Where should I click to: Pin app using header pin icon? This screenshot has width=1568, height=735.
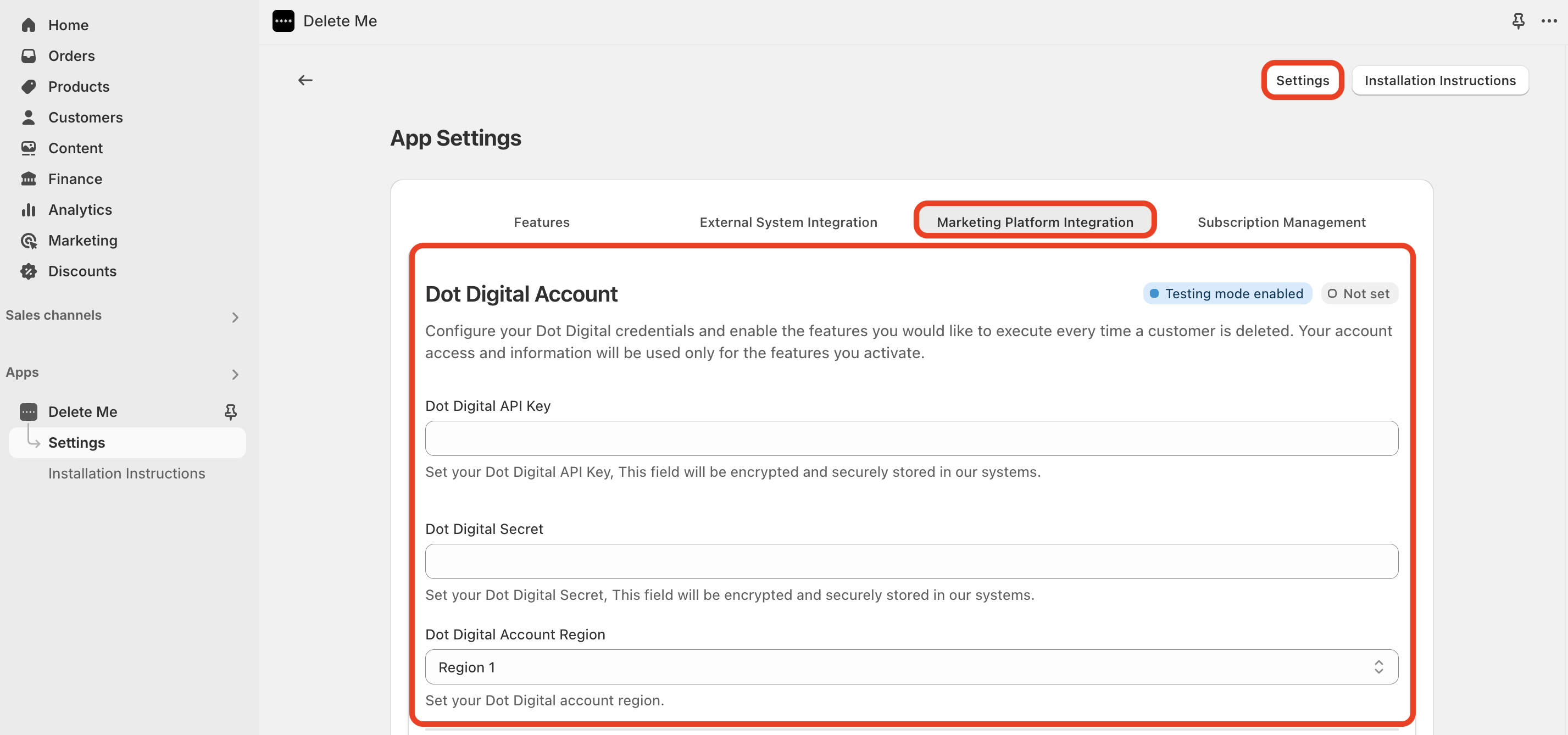click(x=1518, y=21)
